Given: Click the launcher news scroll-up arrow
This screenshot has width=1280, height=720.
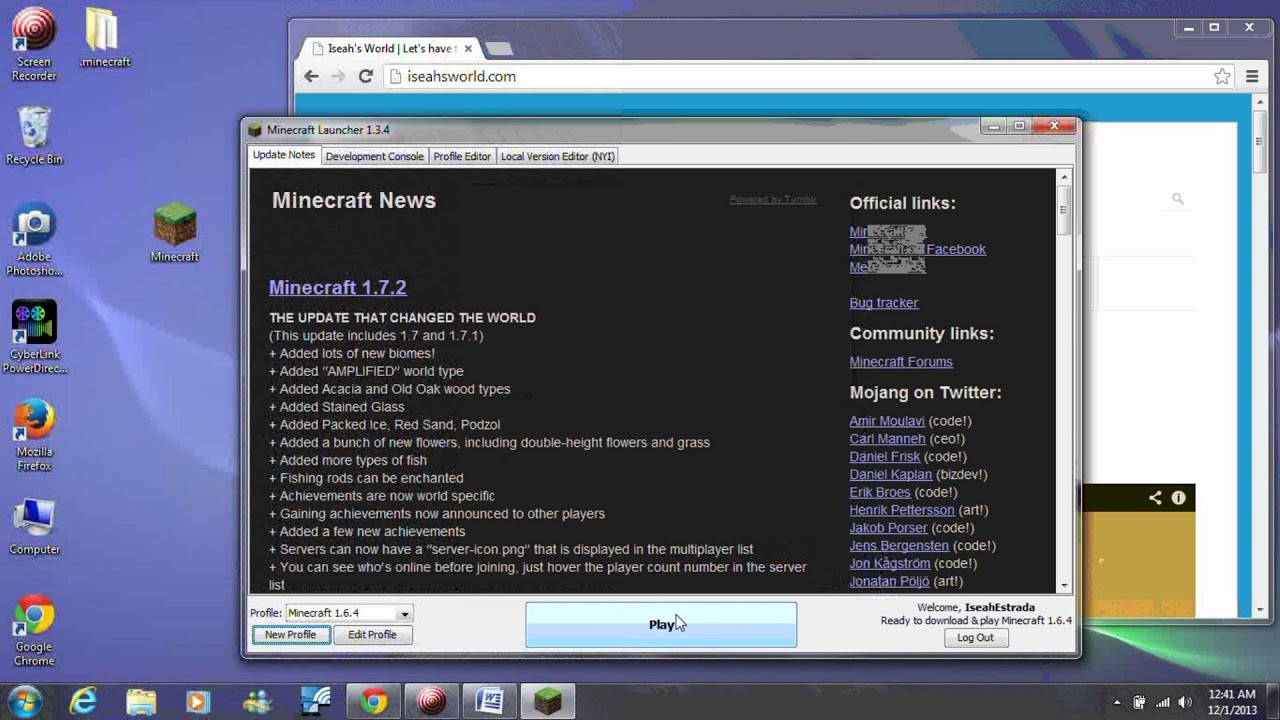Looking at the screenshot, I should click(1064, 177).
